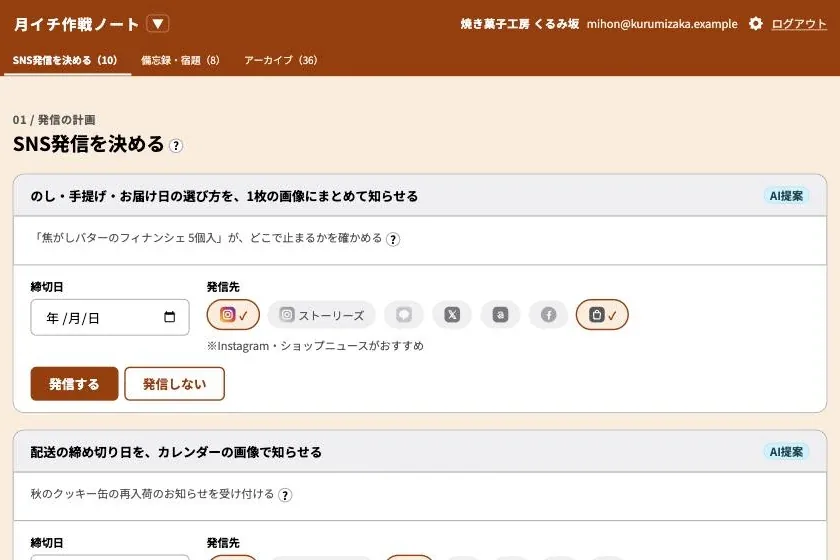This screenshot has width=840, height=560.
Task: Switch to 備忘録・宿題 (8) tab
Action: point(180,60)
